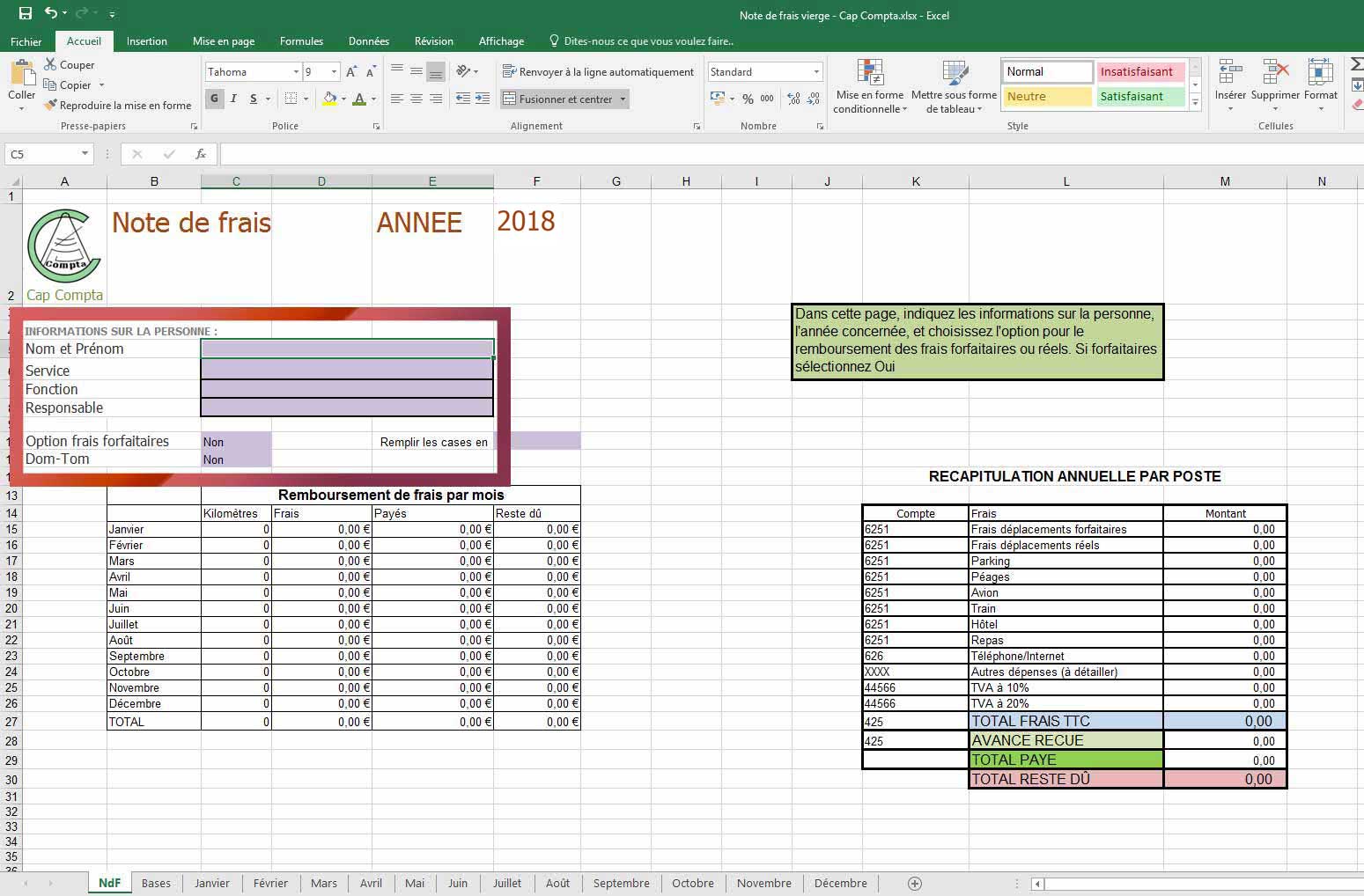This screenshot has height=896, width=1364.
Task: Open the font size dropdown showing 9
Action: click(334, 72)
